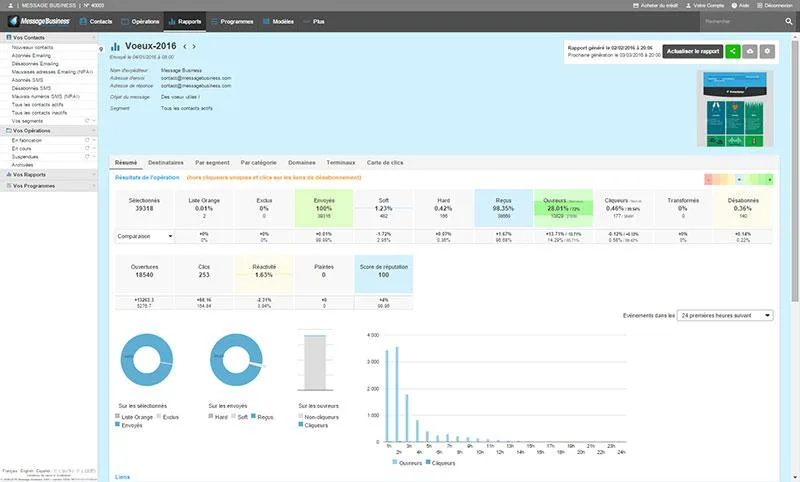Go to next report arrow beside Voeux-2016
This screenshot has height=482, width=800.
coord(194,46)
